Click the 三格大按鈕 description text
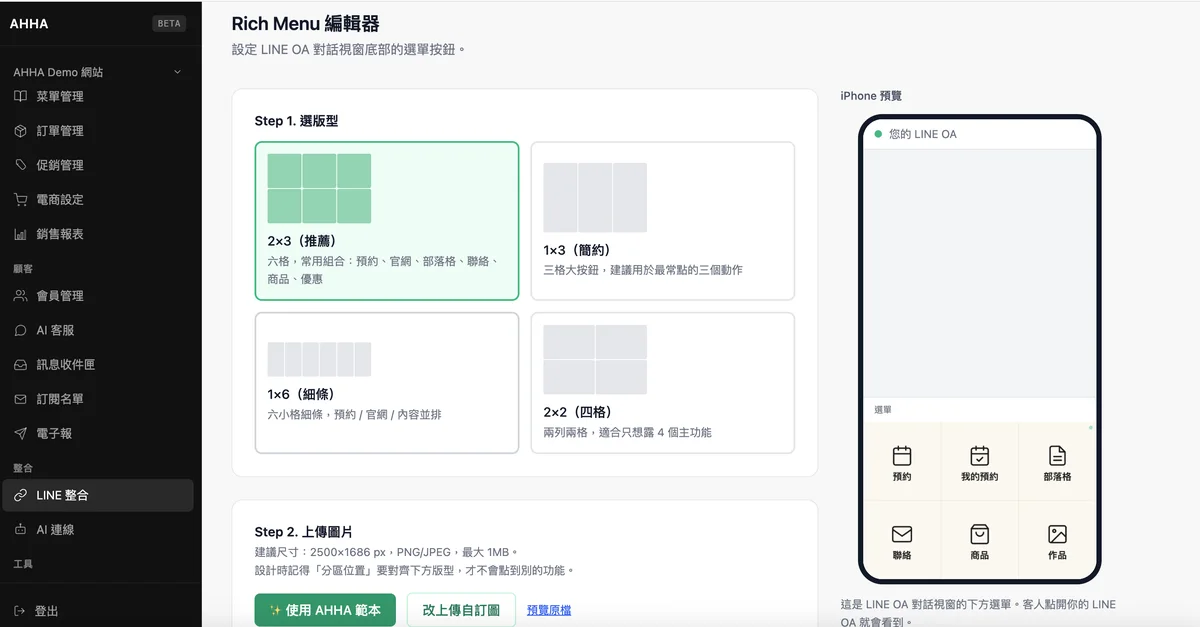This screenshot has width=1200, height=627. 643,270
